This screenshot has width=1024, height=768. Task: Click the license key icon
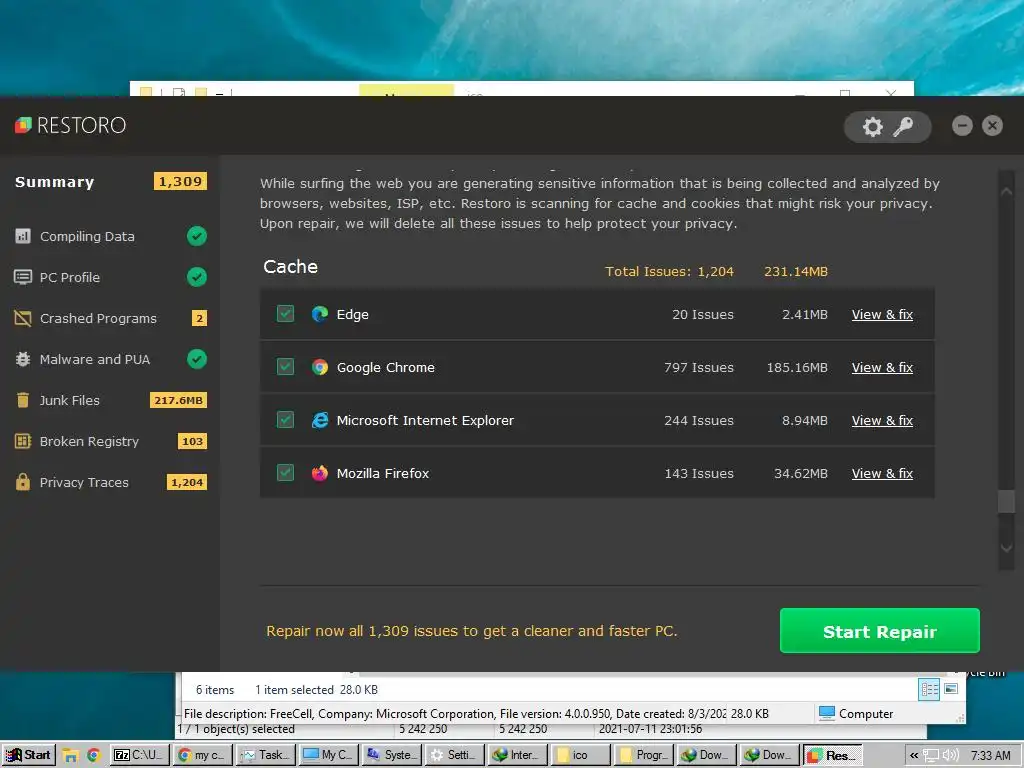pyautogui.click(x=903, y=126)
